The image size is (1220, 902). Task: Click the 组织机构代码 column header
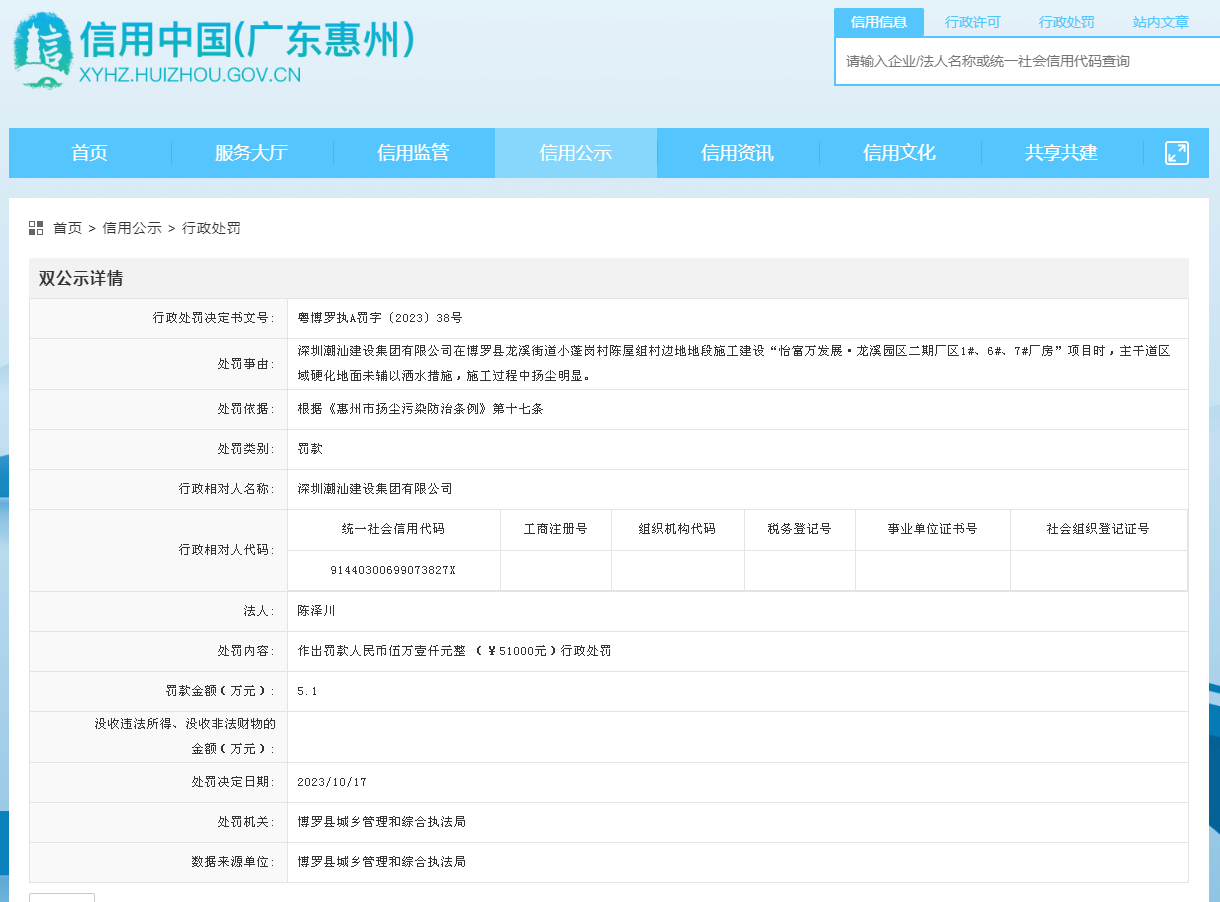point(677,529)
